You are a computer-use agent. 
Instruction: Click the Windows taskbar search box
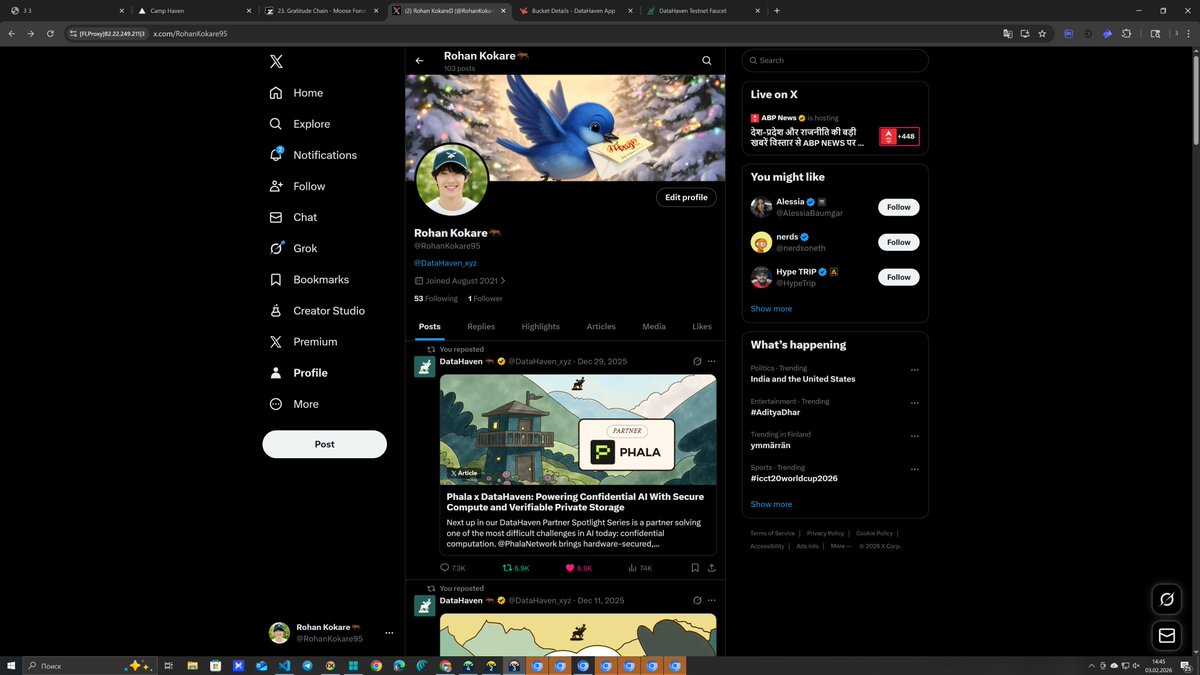[x=90, y=665]
